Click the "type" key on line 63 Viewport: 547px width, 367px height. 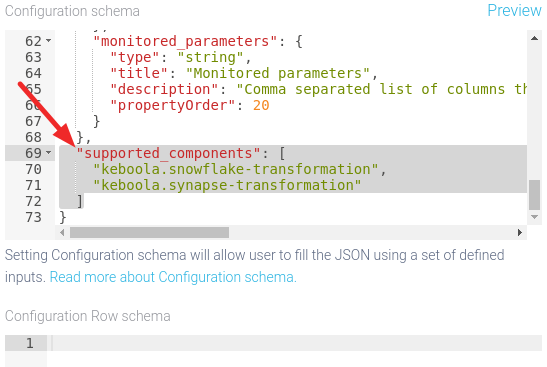pos(135,57)
